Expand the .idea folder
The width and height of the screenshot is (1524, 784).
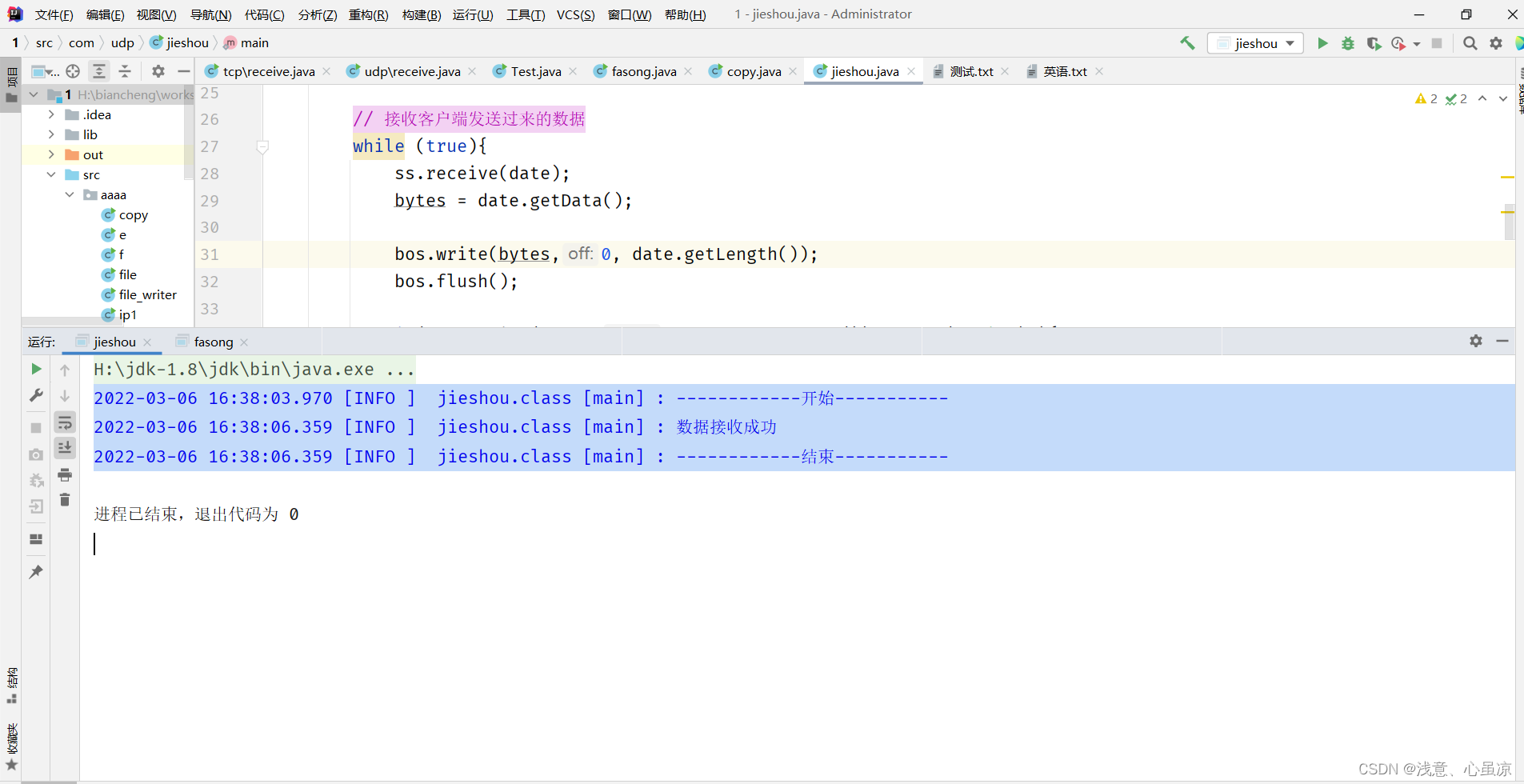(51, 114)
